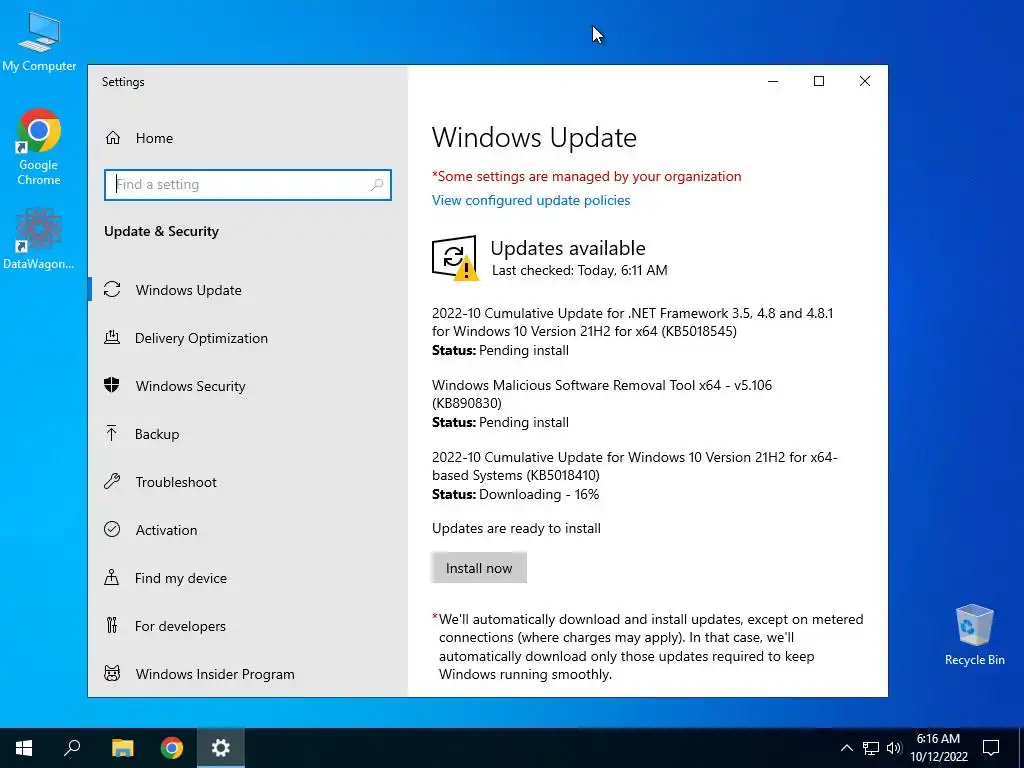The width and height of the screenshot is (1024, 768).
Task: Click the Downloading - 16% status
Action: (x=539, y=494)
